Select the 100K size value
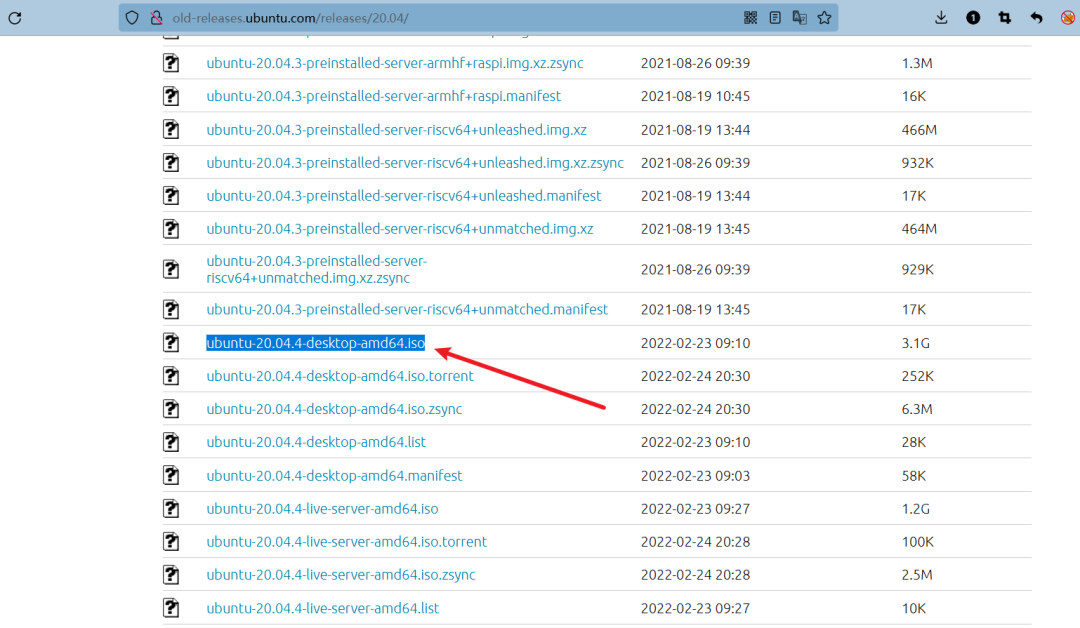Viewport: 1080px width, 628px height. click(917, 542)
